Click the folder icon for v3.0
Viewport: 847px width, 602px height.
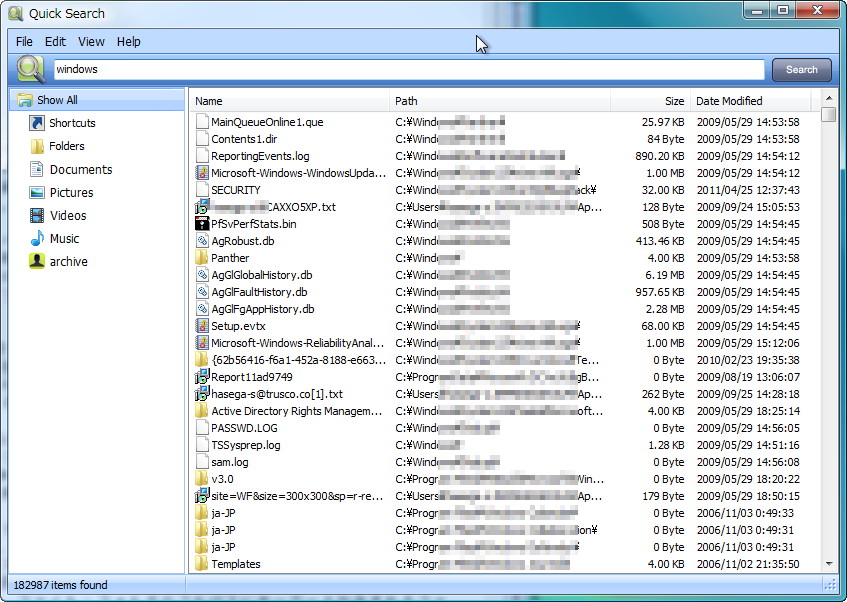(x=201, y=479)
